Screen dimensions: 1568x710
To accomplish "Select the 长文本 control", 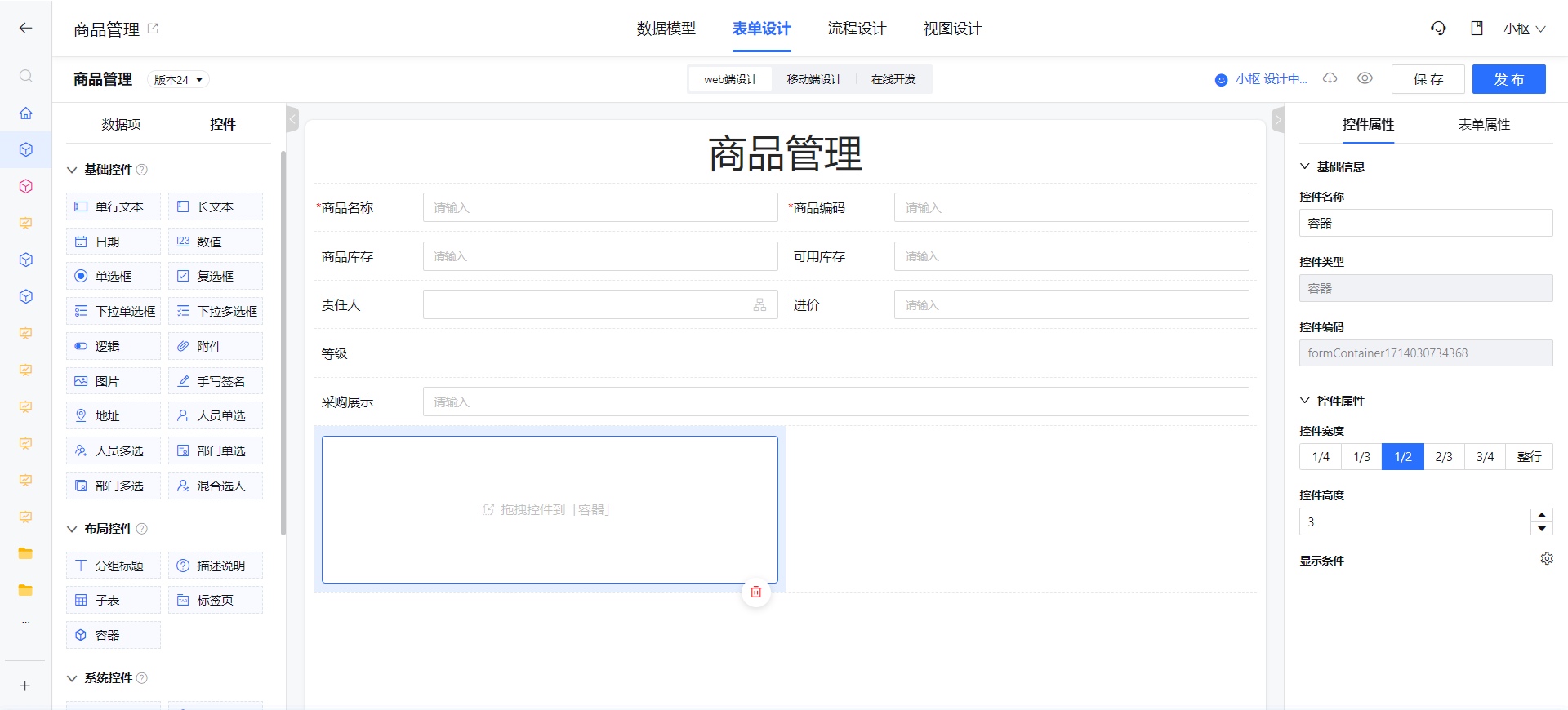I will click(x=216, y=206).
